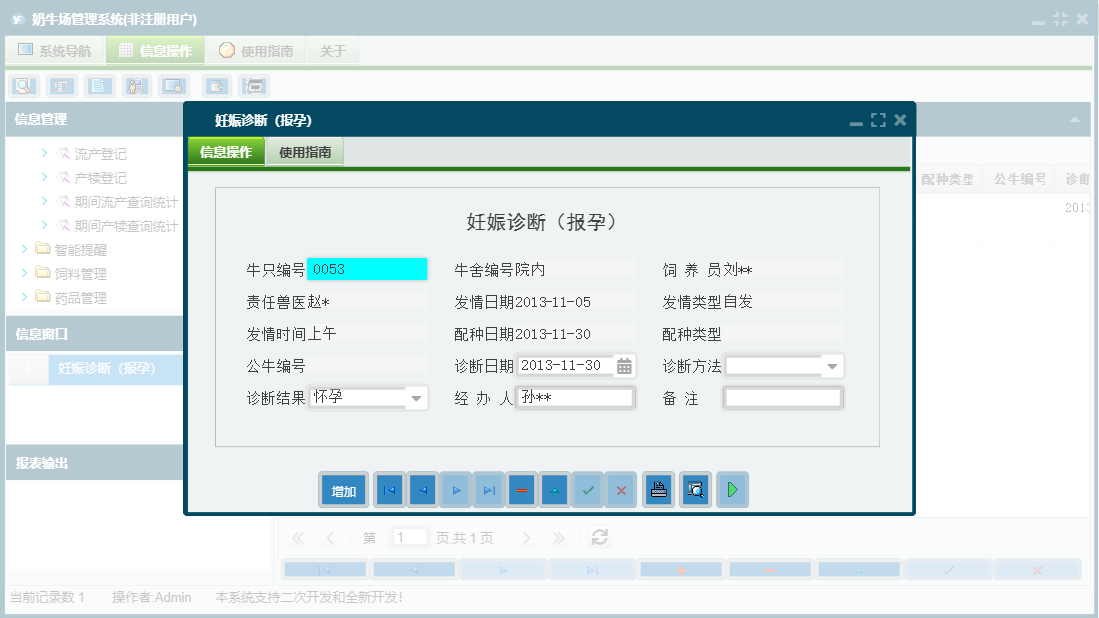Jump to first record with the navigation icon

tap(388, 490)
